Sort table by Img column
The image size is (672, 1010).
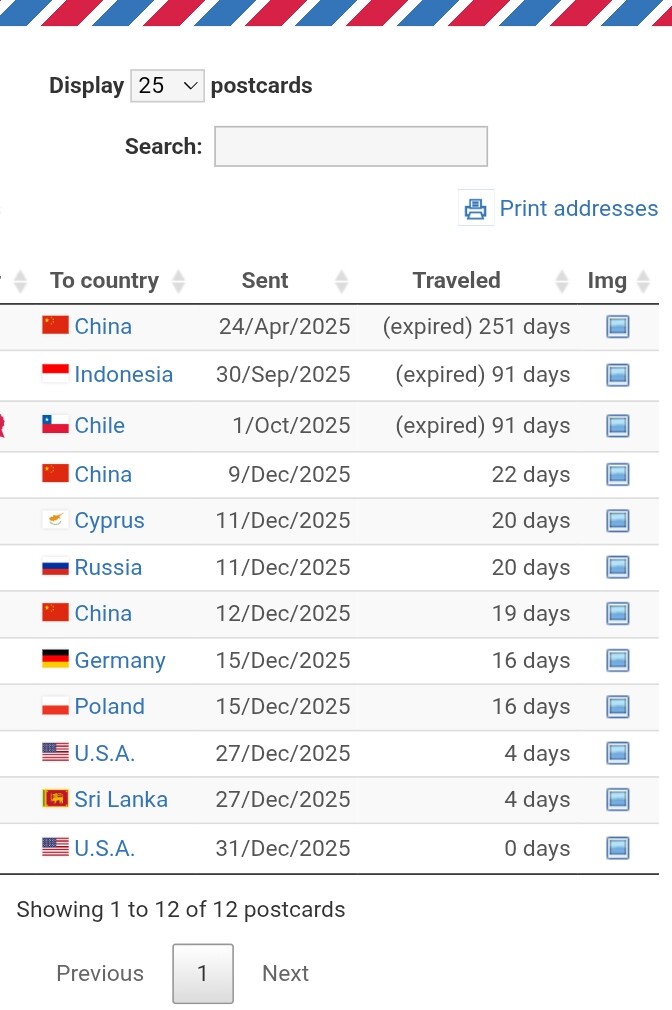pos(607,281)
